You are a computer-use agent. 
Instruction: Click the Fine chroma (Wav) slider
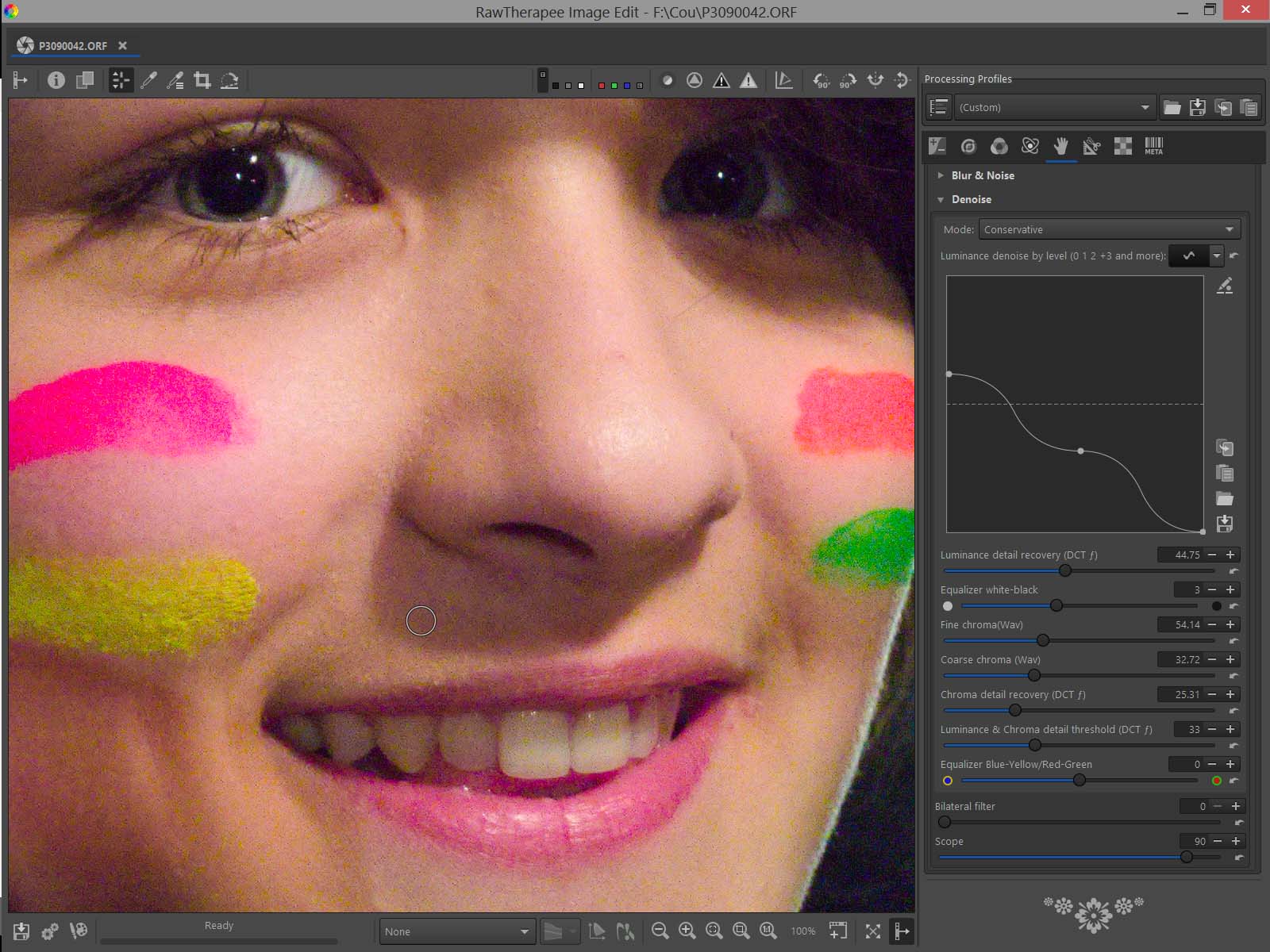(1043, 640)
